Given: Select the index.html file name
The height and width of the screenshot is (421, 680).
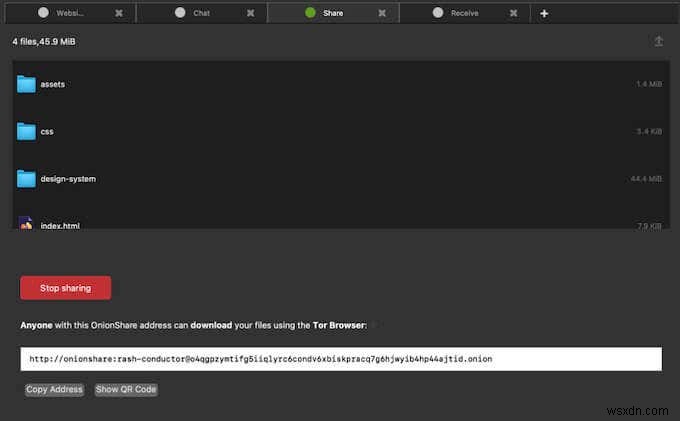Looking at the screenshot, I should 60,225.
